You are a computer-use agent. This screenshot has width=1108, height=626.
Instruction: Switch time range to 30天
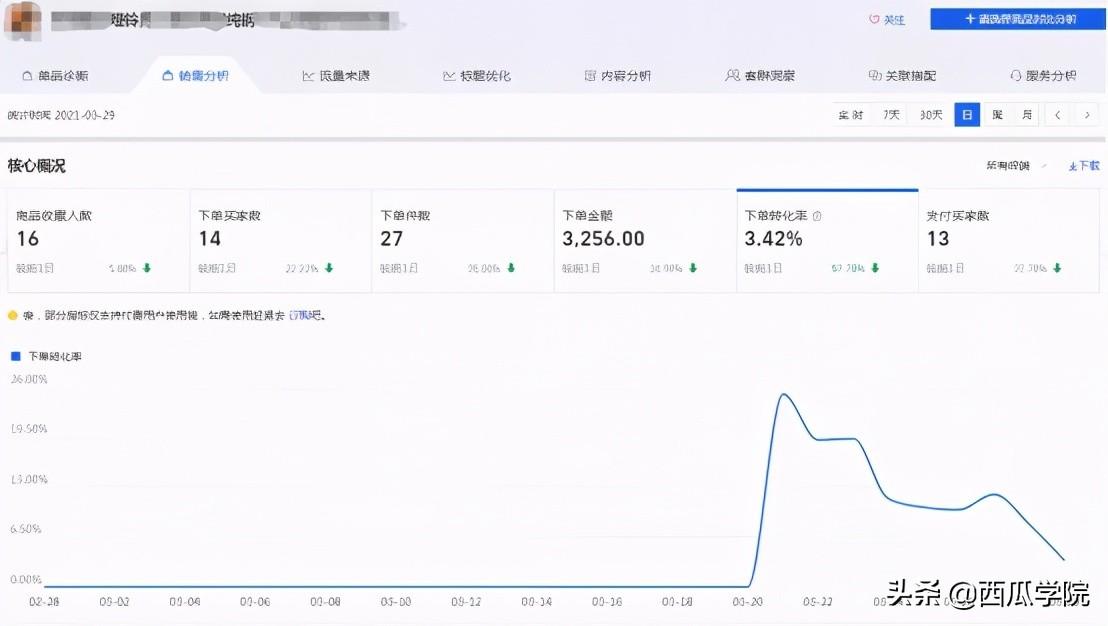click(931, 115)
